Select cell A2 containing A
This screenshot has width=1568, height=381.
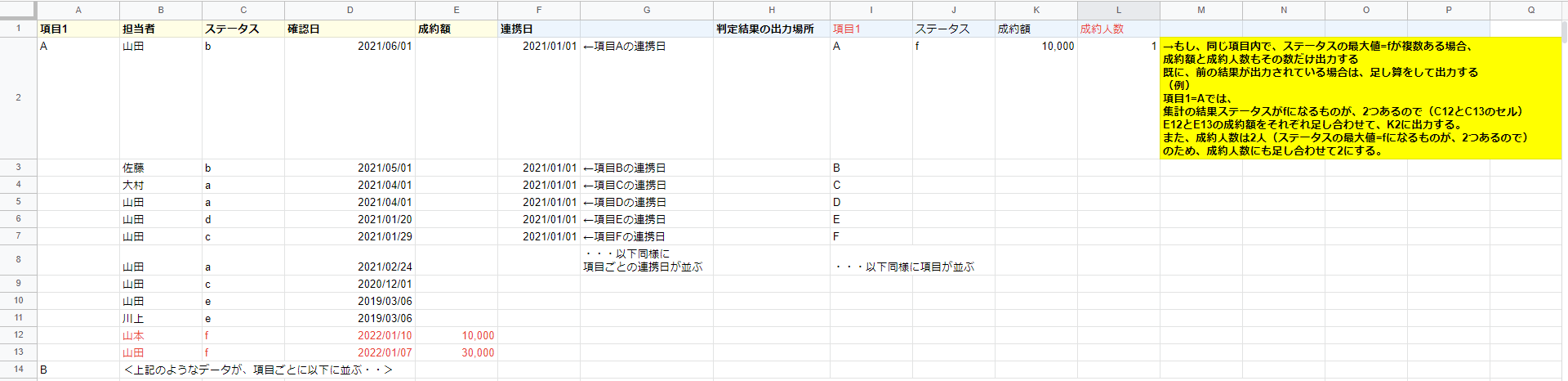tap(78, 98)
